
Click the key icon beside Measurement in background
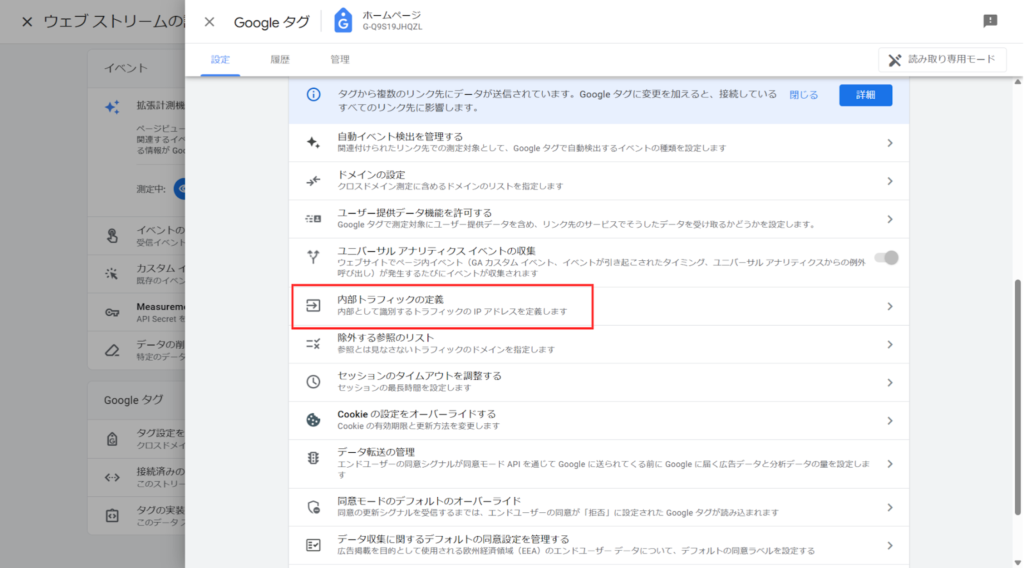[x=112, y=312]
